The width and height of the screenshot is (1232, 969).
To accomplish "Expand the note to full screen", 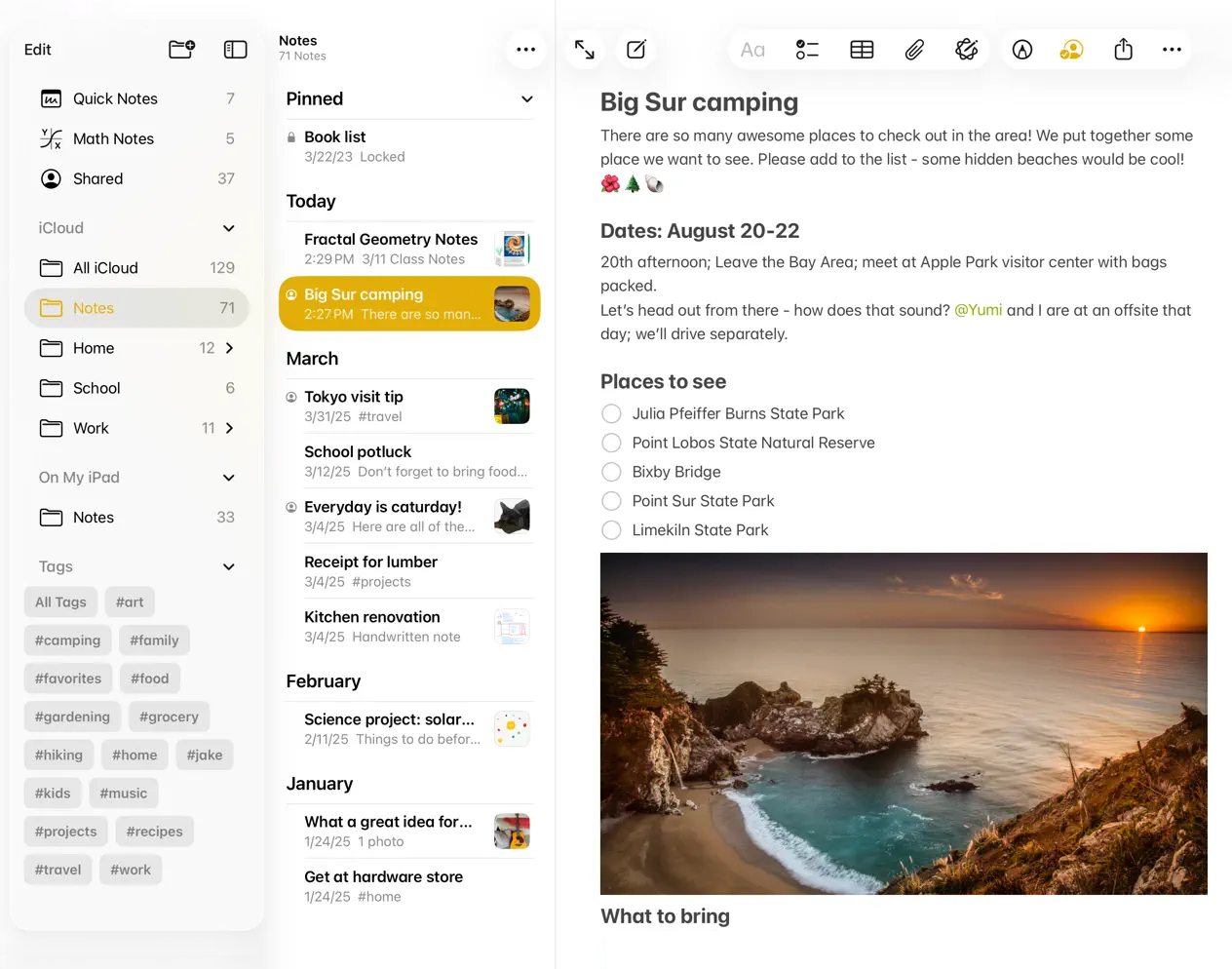I will click(585, 50).
